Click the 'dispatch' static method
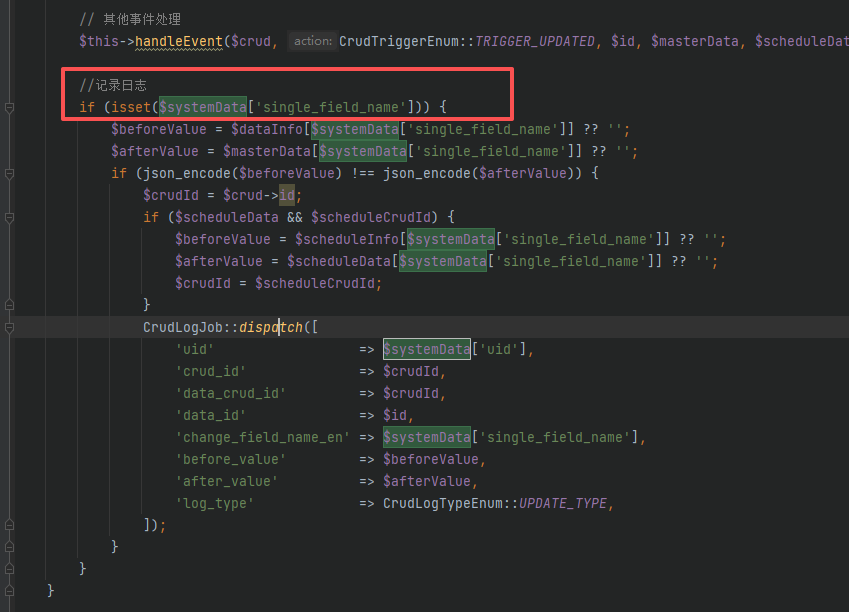 click(271, 327)
